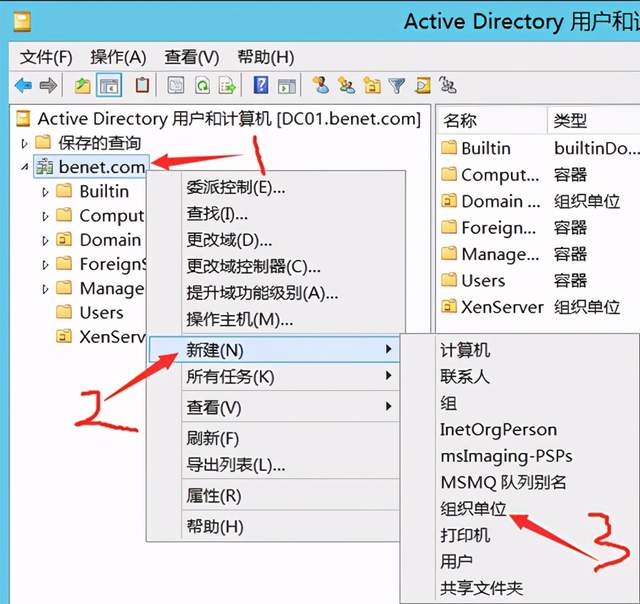The image size is (640, 604).
Task: Select msImaging-PSPs in the New submenu
Action: [x=506, y=456]
